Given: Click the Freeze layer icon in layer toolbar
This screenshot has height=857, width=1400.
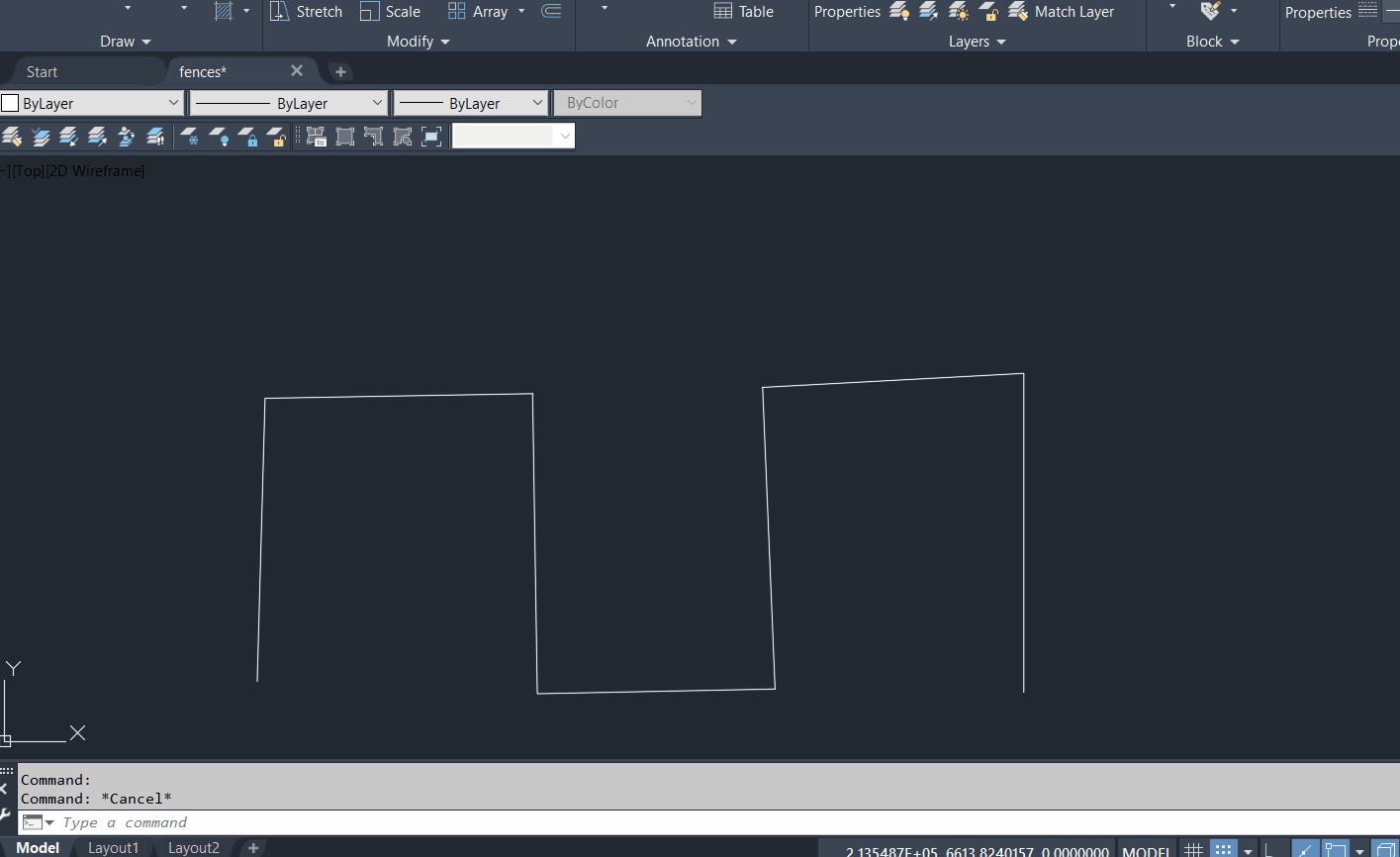Looking at the screenshot, I should tap(191, 138).
